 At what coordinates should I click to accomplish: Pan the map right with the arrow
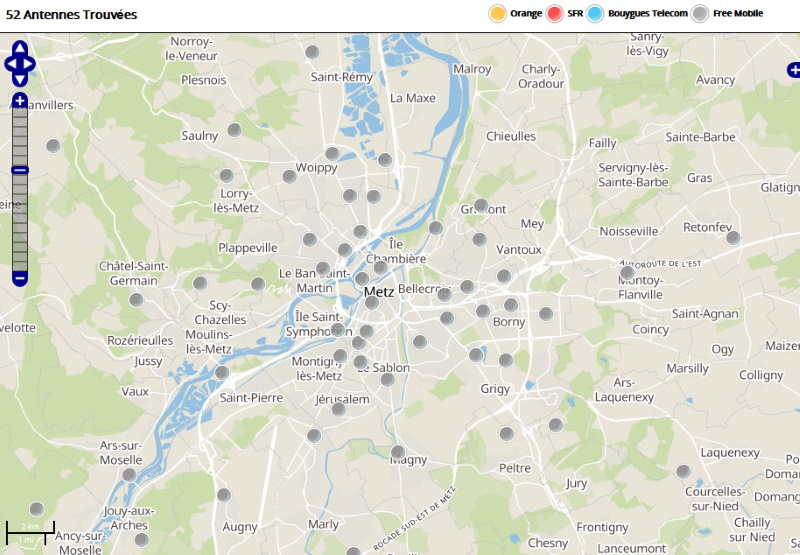tap(31, 64)
